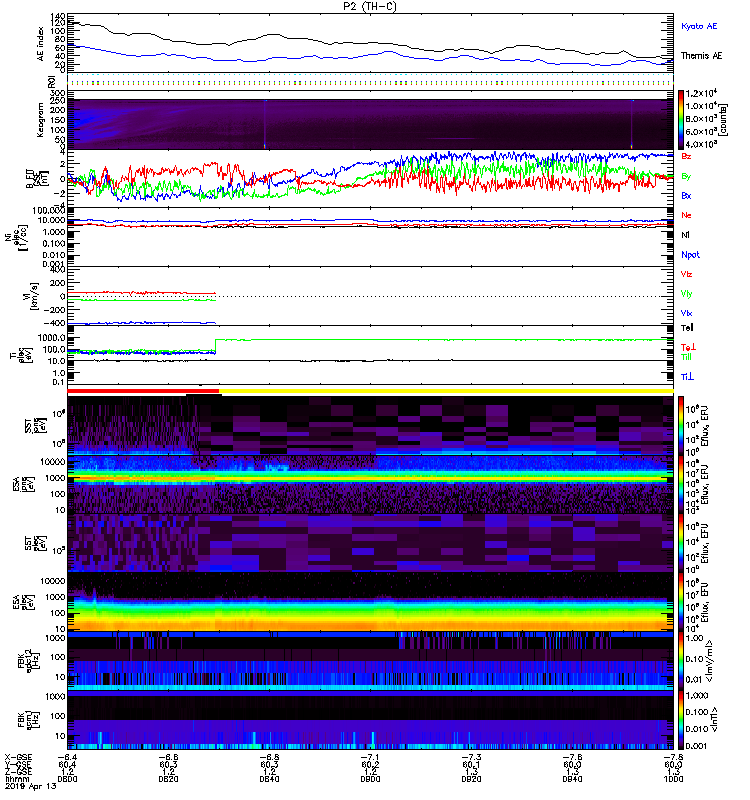Click the X-GSE row label

(x=18, y=758)
